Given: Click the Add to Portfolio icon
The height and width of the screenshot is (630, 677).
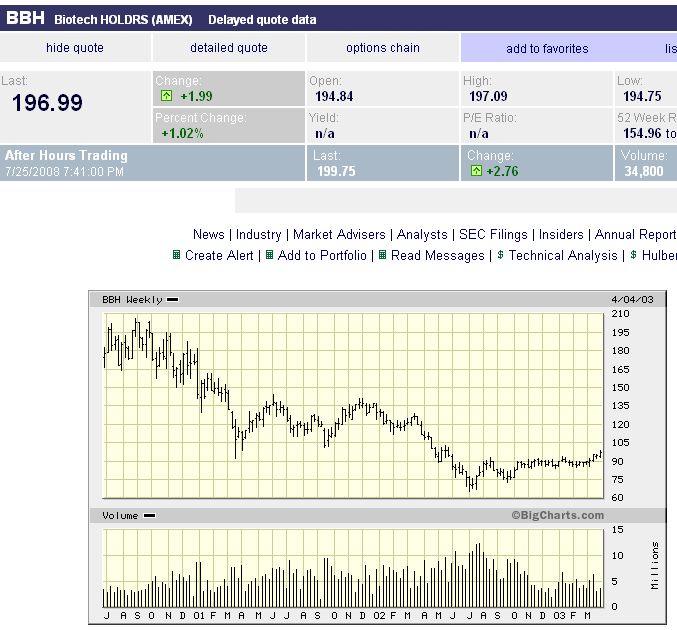Looking at the screenshot, I should (270, 256).
